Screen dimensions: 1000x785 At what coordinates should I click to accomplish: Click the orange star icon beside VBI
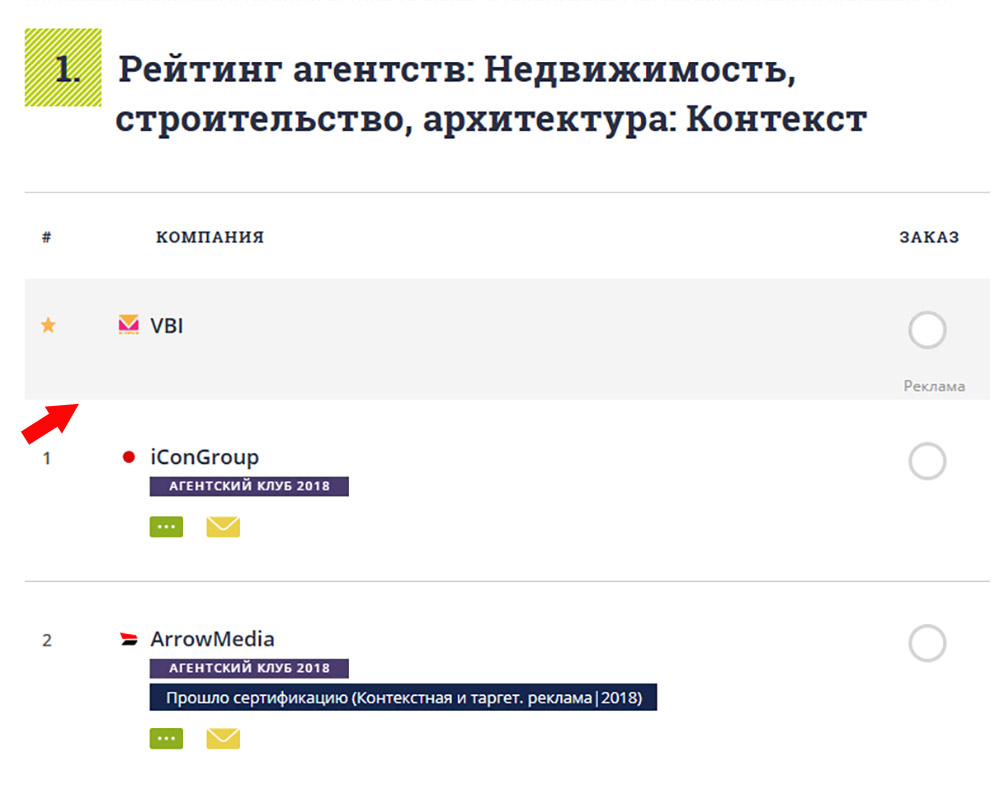[x=48, y=325]
